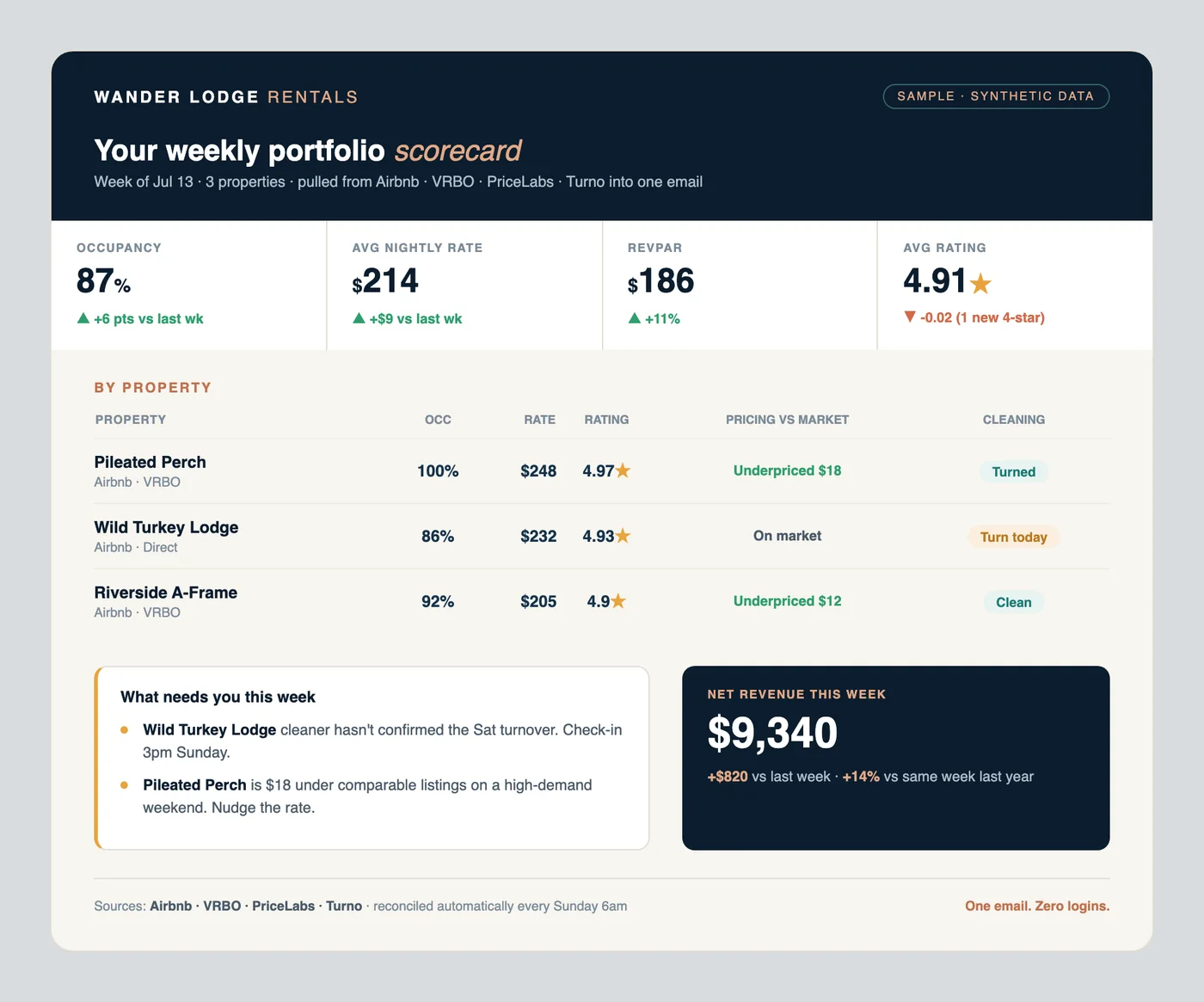
Task: Click '-0.02 (1 new 4-star)' text
Action: 982,317
